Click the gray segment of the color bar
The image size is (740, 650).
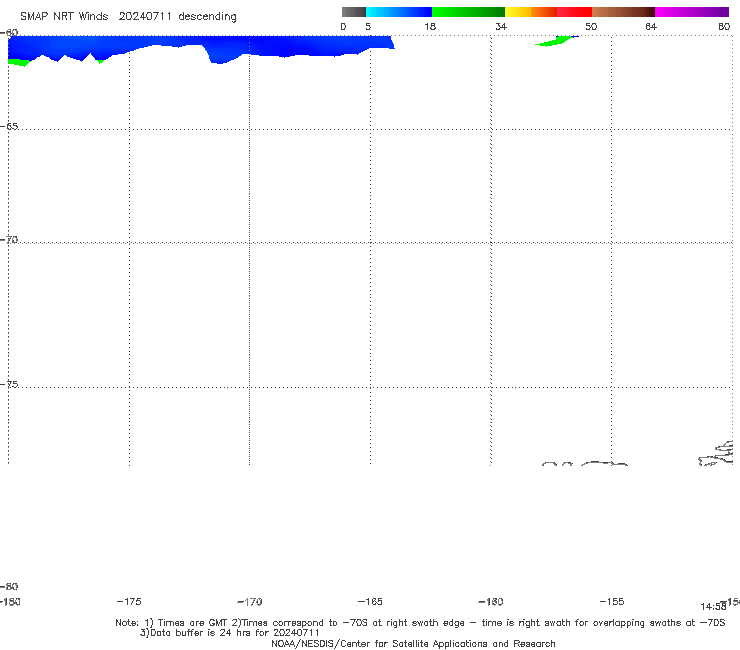(x=353, y=12)
